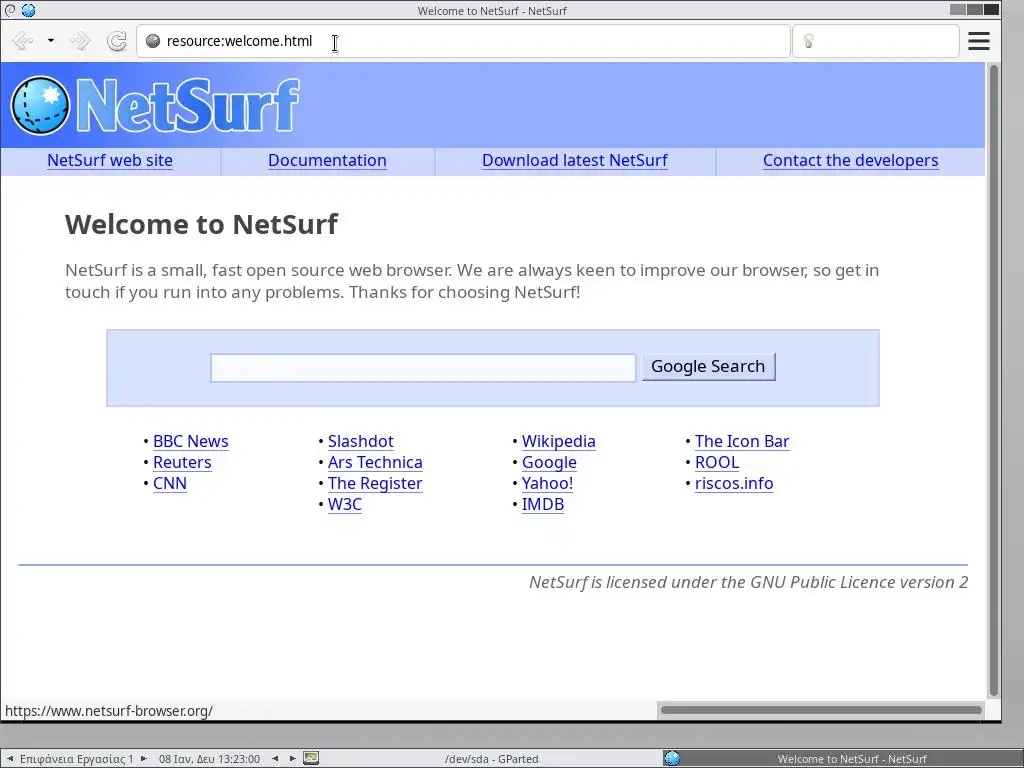Reload the current page
Screen dimensions: 1024x768
coord(116,41)
